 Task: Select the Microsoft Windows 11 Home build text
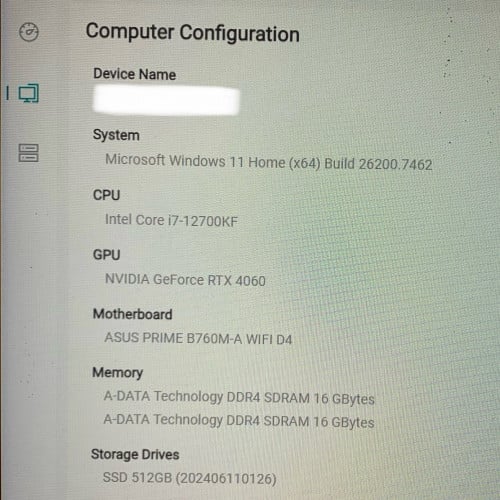pos(269,162)
